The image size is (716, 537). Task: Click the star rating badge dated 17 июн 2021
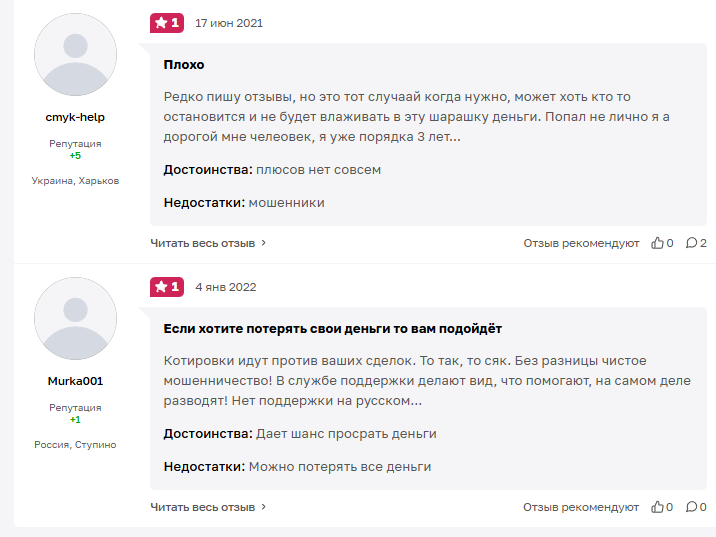(167, 23)
